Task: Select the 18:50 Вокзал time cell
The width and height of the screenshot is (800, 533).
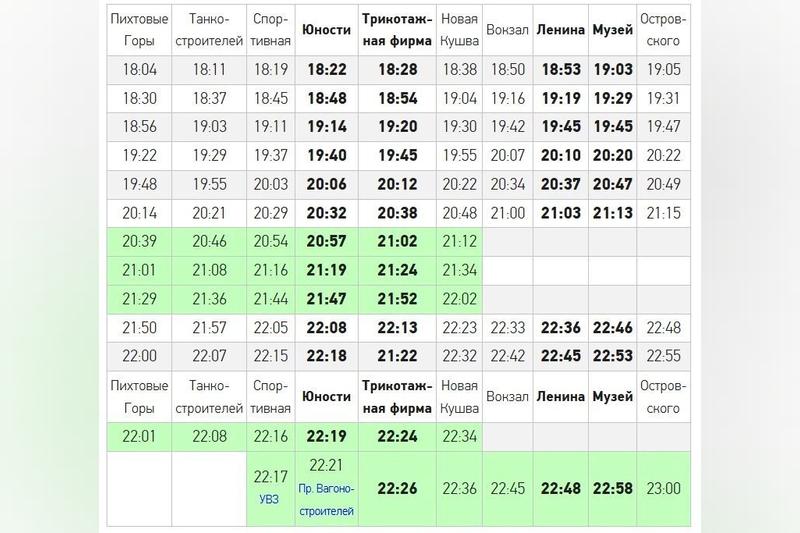Action: click(x=506, y=70)
